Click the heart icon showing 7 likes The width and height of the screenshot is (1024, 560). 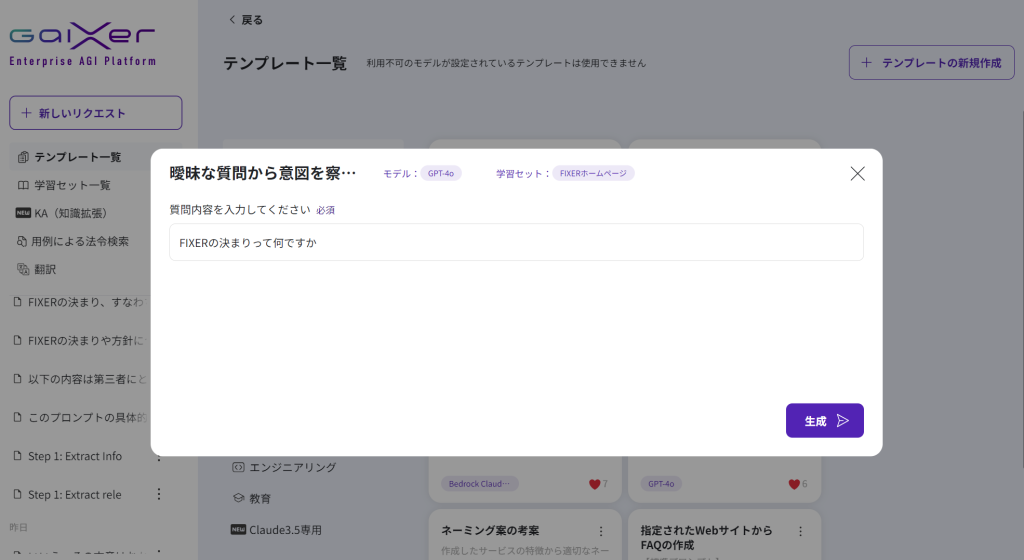click(x=594, y=484)
